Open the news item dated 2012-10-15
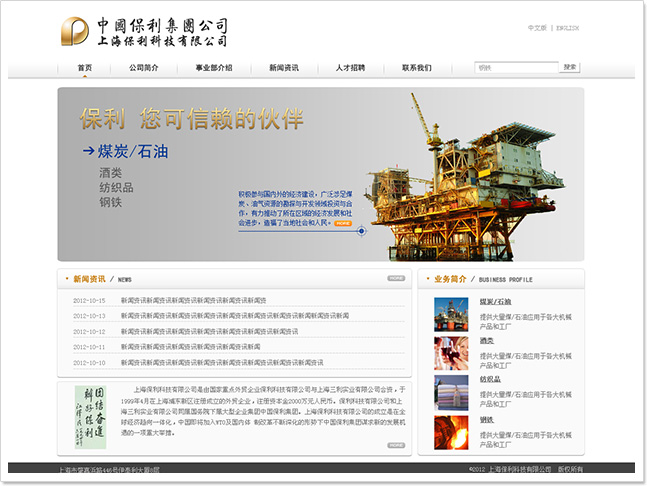Screen dimensions: 647x486 [x=194, y=300]
